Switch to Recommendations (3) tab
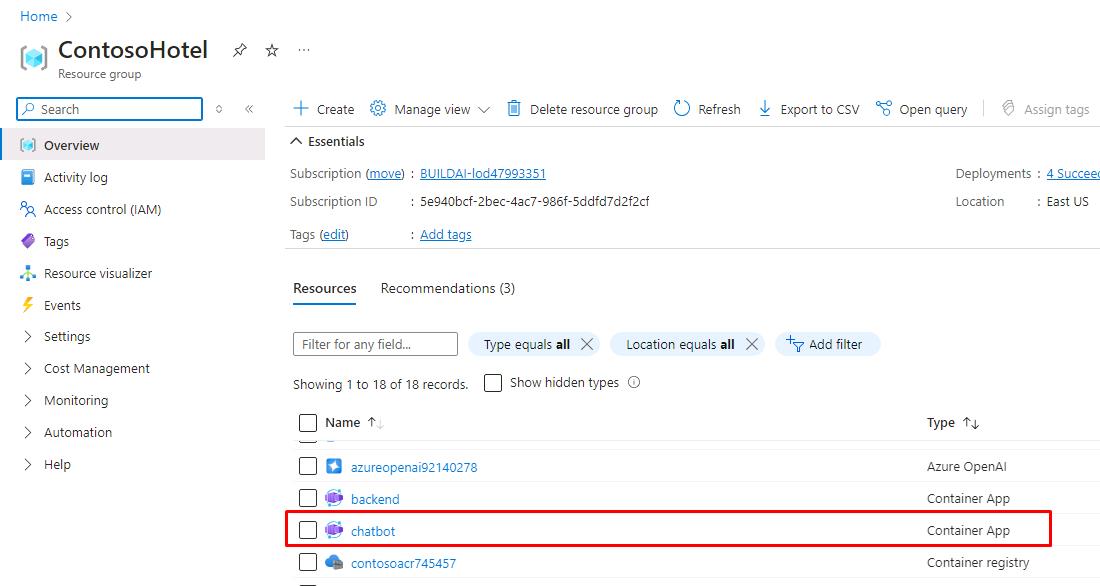Image resolution: width=1100 pixels, height=586 pixels. coord(448,288)
